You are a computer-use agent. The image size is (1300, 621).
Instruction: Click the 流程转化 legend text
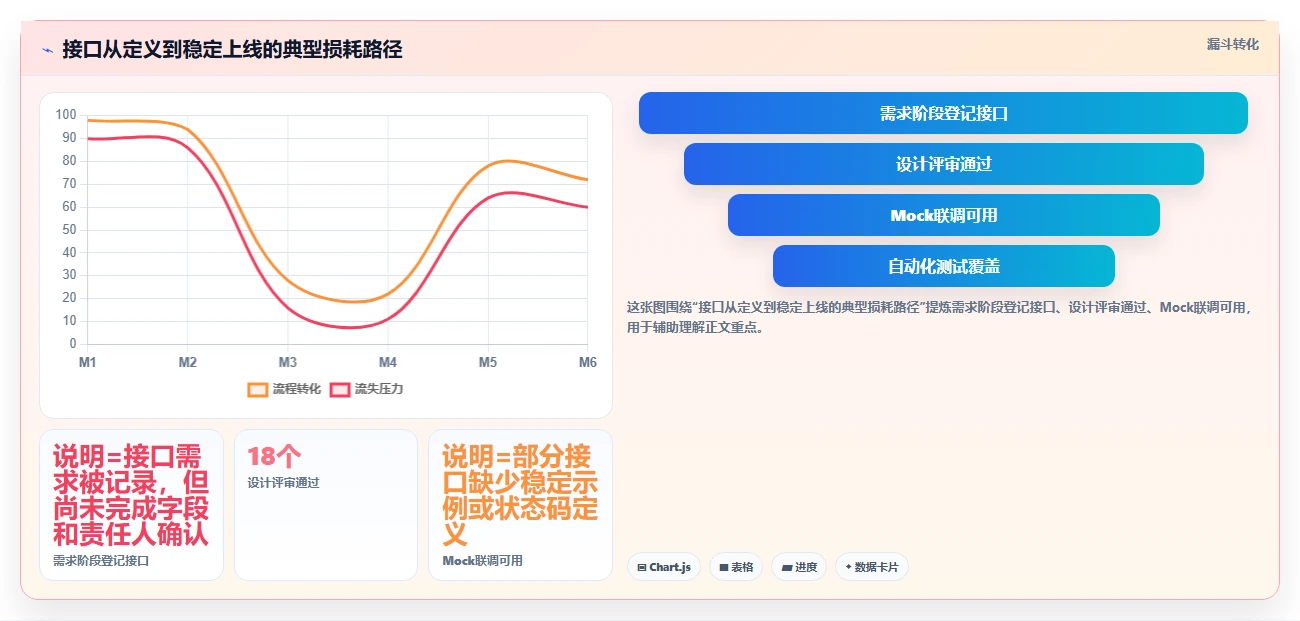click(x=297, y=389)
